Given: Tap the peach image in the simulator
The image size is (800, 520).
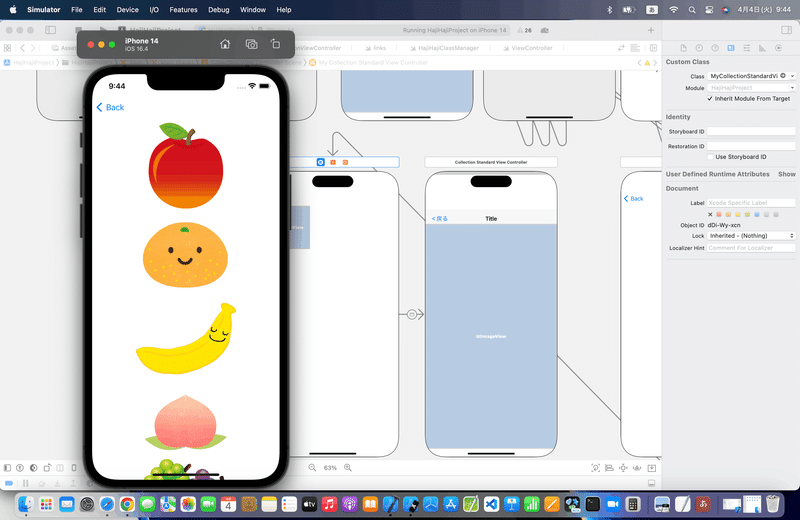Looking at the screenshot, I should coord(185,422).
